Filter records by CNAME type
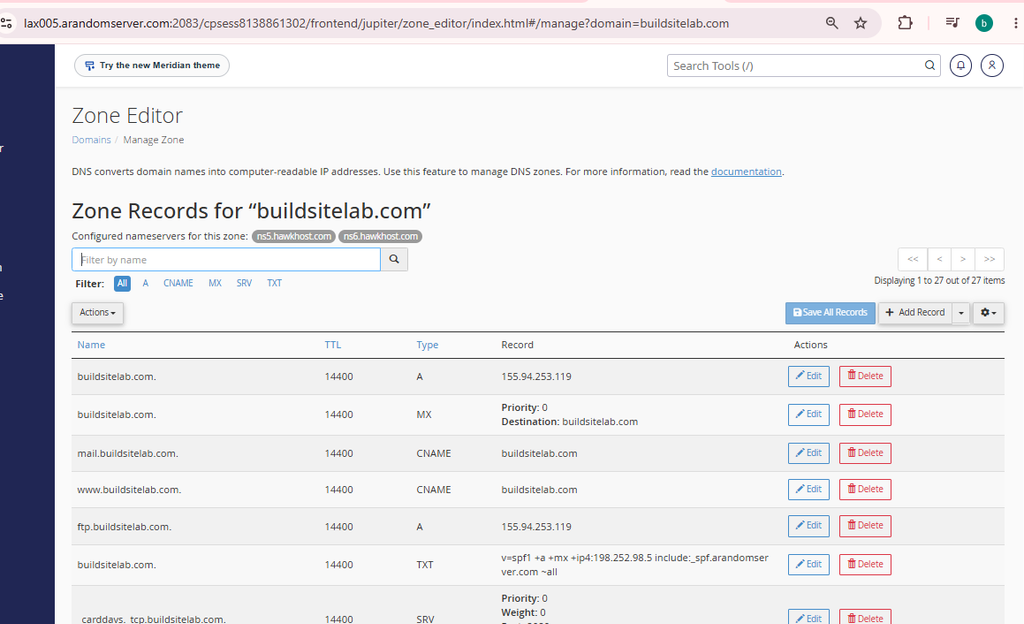The height and width of the screenshot is (624, 1024). click(178, 283)
